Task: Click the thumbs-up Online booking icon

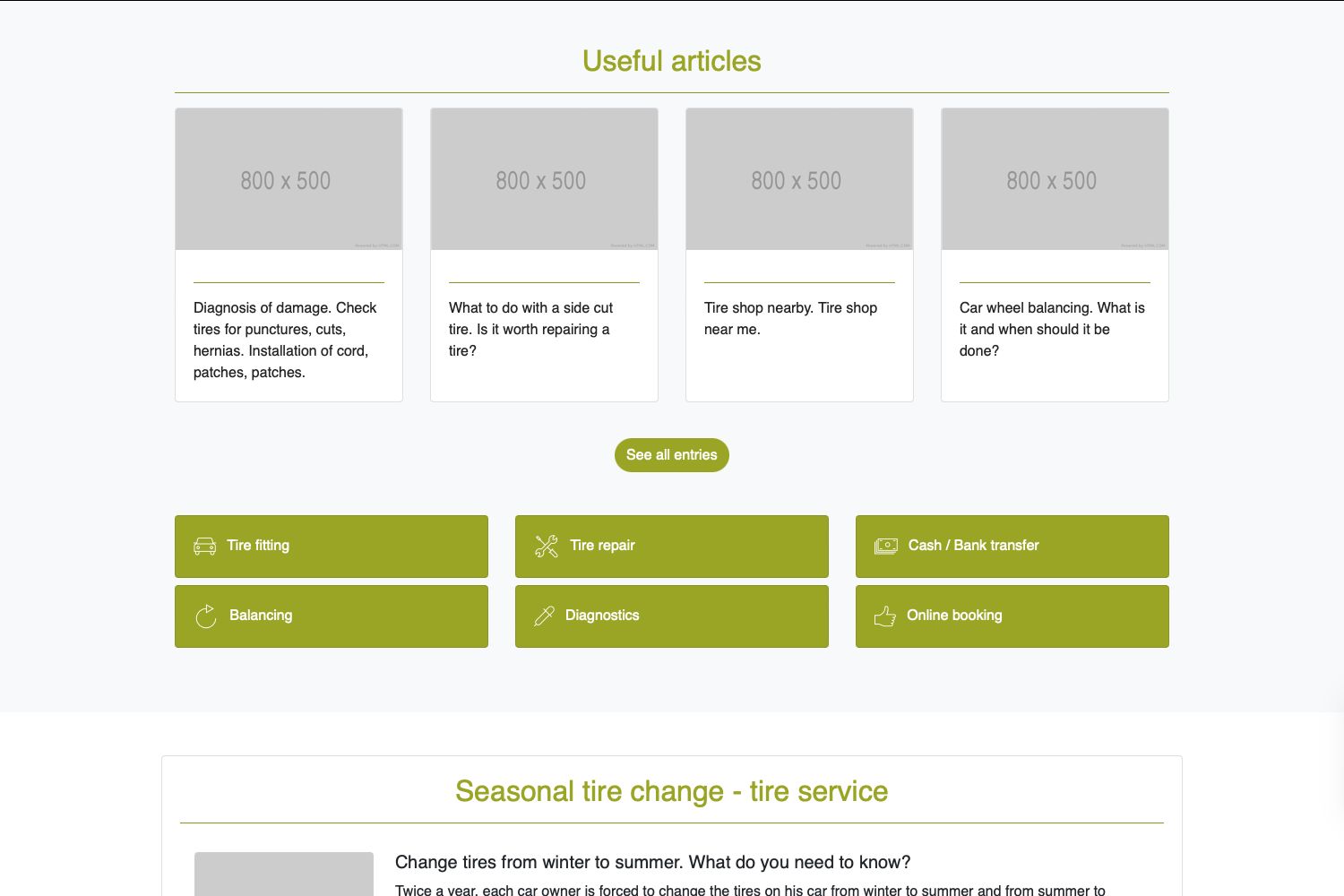Action: 885,616
